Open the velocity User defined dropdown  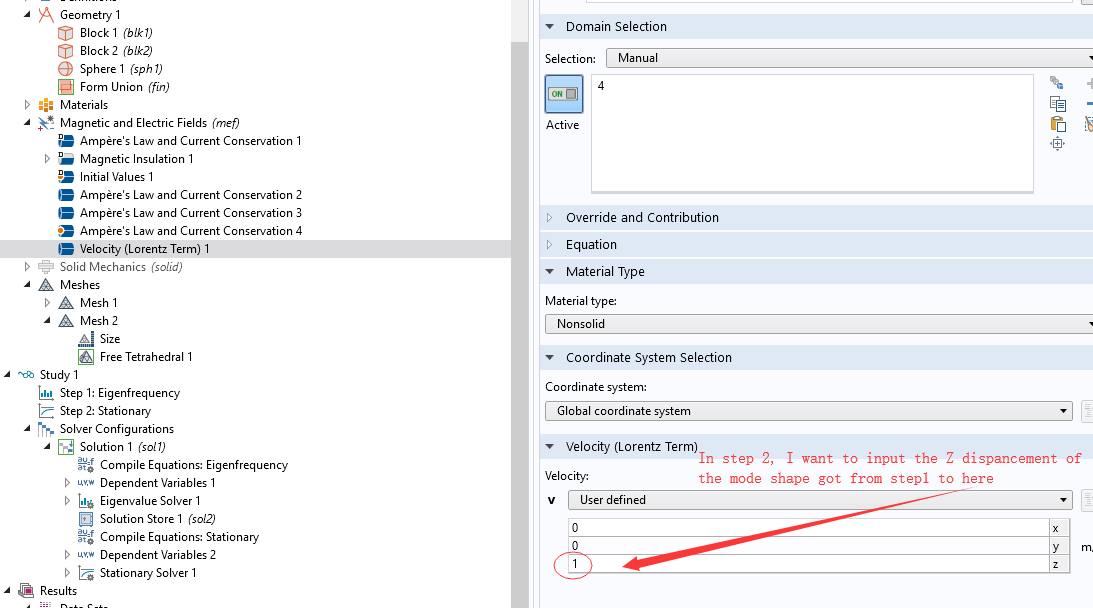[x=820, y=500]
